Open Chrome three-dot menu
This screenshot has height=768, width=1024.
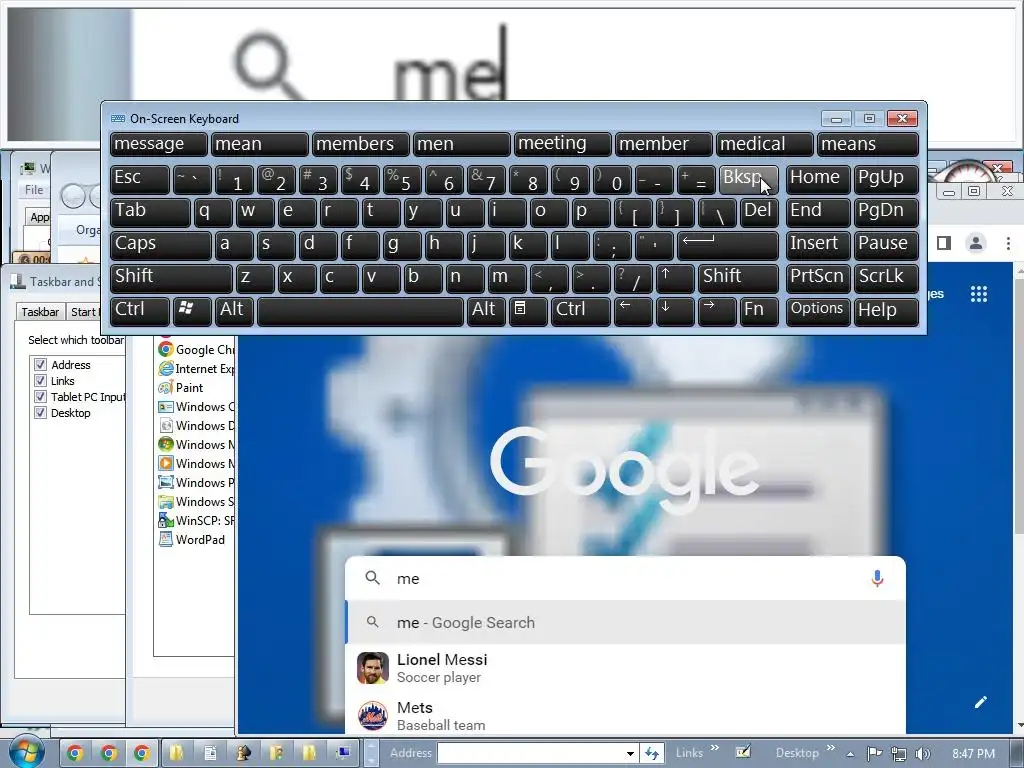pos(1008,243)
